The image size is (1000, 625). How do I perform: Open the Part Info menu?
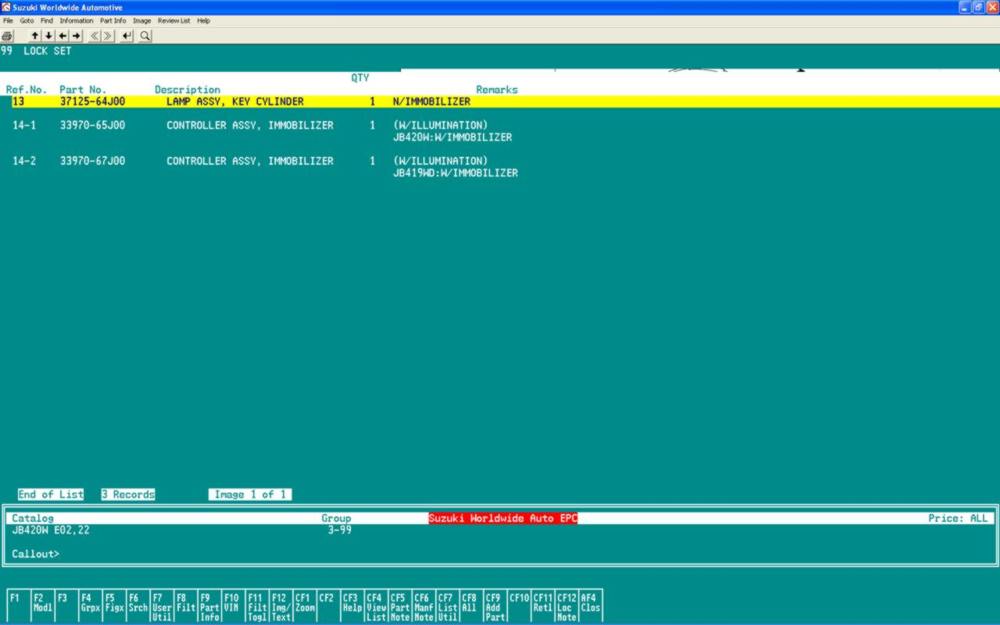[x=113, y=21]
